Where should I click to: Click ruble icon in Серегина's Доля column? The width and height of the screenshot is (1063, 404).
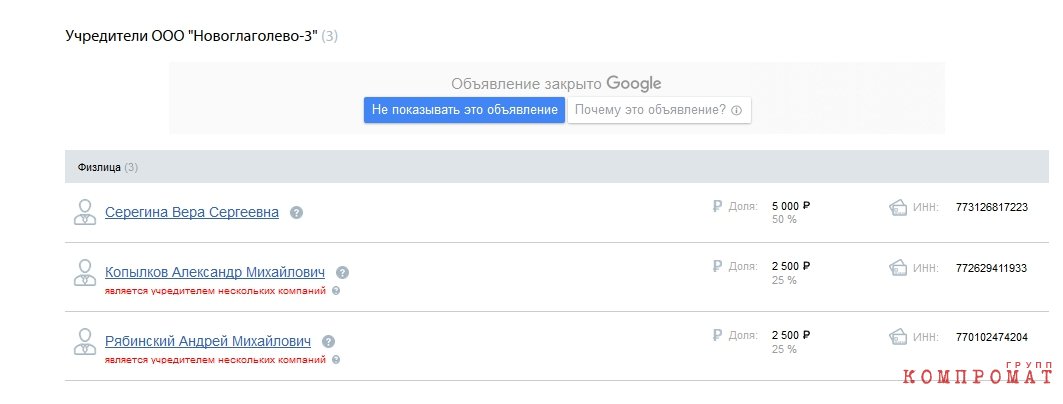[x=717, y=206]
